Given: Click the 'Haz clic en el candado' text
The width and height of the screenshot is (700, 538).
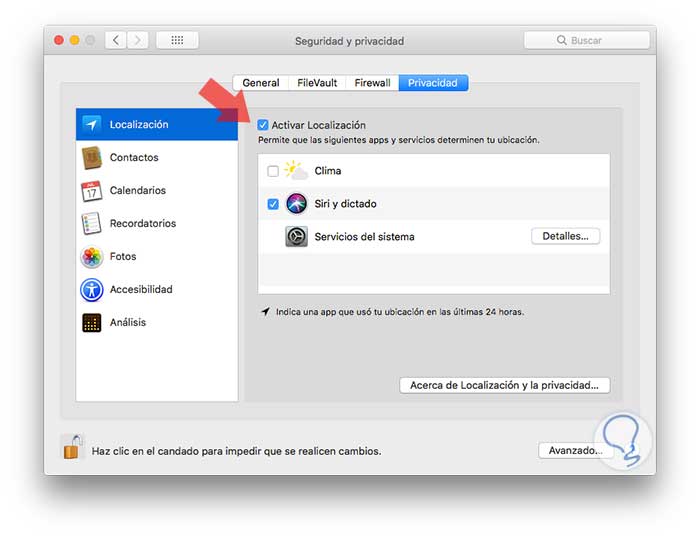Looking at the screenshot, I should click(236, 451).
